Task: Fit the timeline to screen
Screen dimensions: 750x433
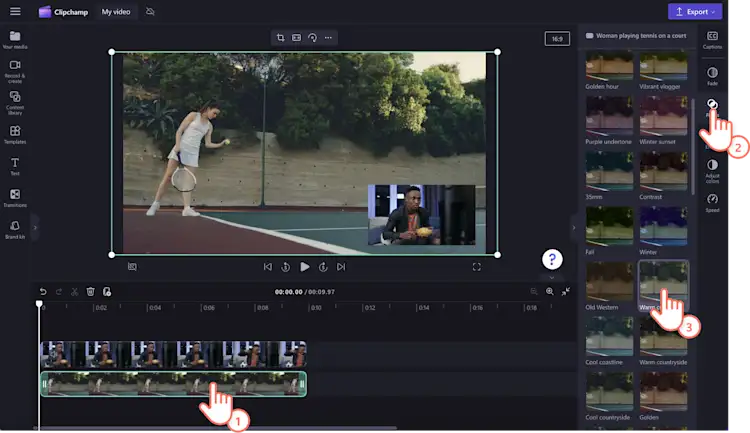Action: 565,291
